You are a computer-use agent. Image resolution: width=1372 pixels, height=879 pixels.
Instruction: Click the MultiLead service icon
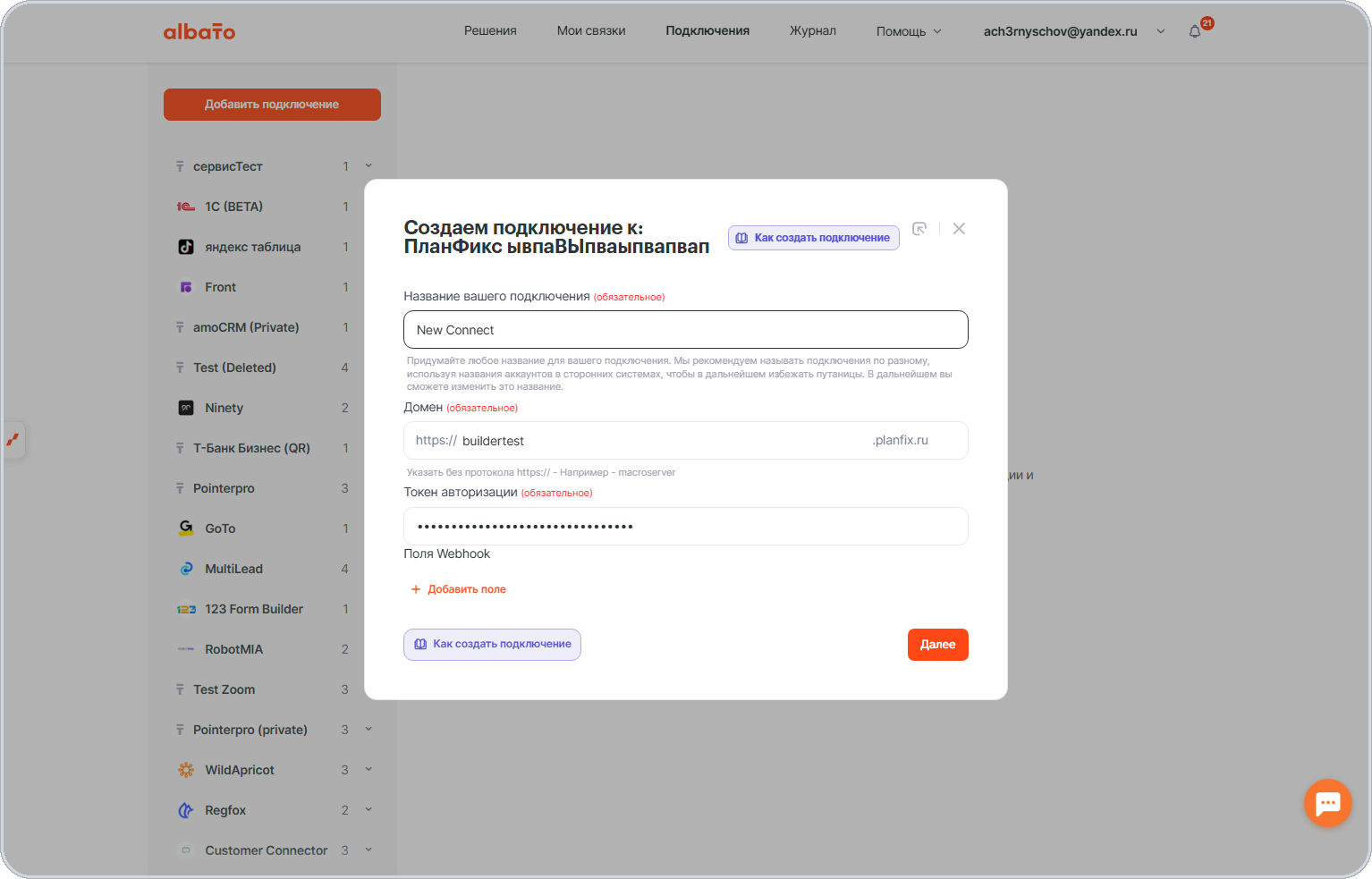pos(186,569)
